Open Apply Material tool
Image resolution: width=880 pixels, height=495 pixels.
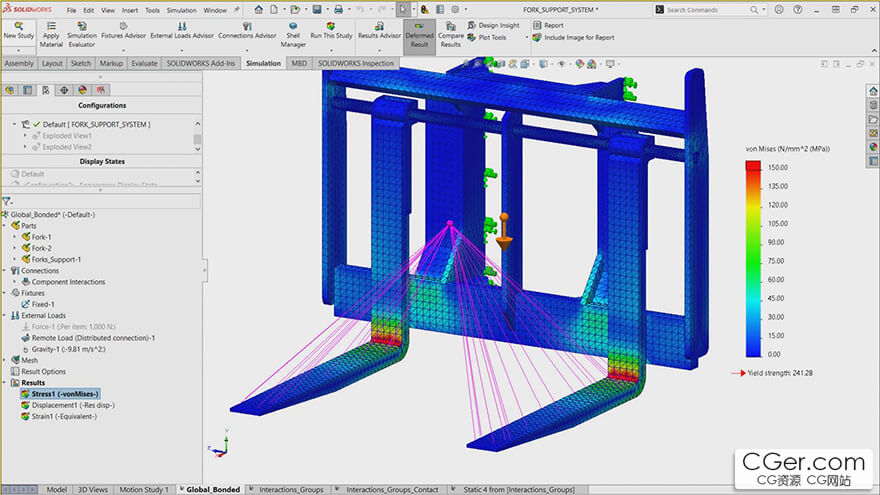click(x=51, y=34)
